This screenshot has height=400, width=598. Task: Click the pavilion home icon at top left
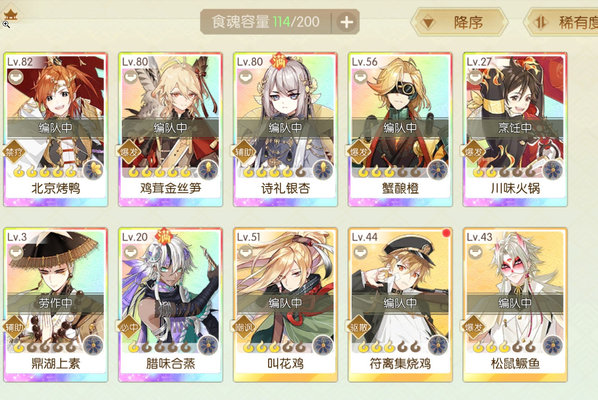click(10, 15)
